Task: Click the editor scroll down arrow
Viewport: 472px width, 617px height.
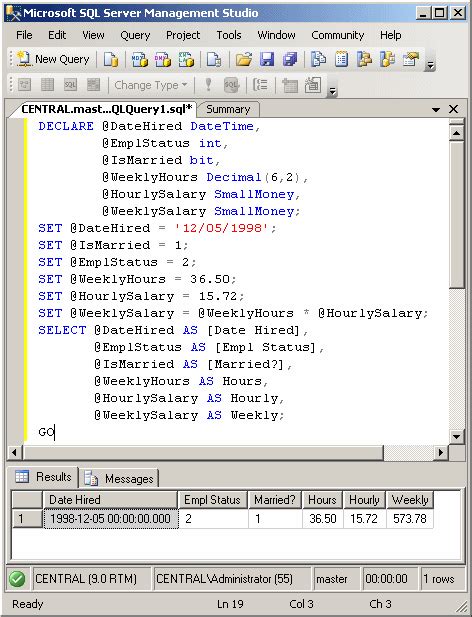Action: point(457,436)
